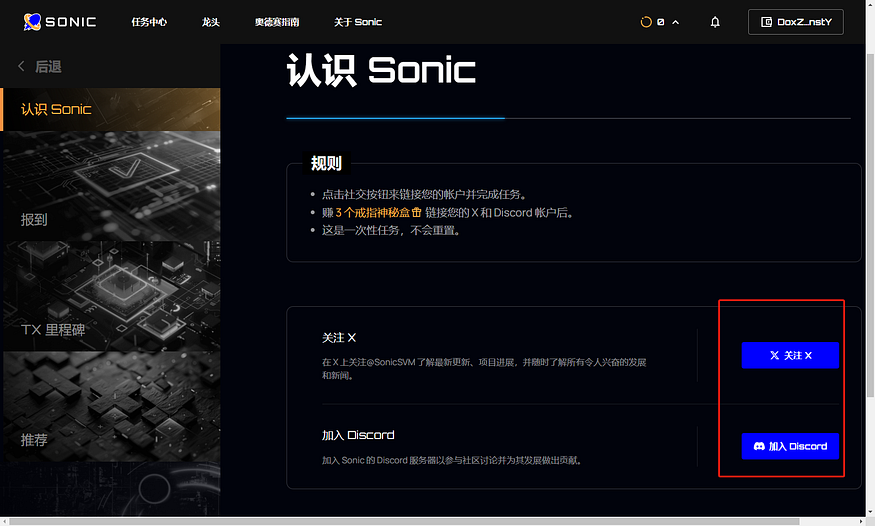Open the 推荐 sidebar card
875x526 pixels.
(x=112, y=406)
